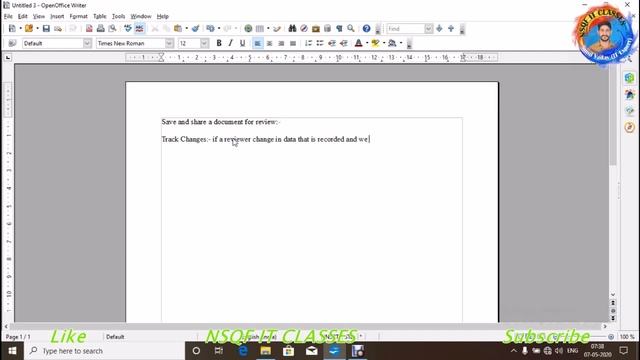Set Align Right
The width and height of the screenshot is (640, 360).
[281, 43]
